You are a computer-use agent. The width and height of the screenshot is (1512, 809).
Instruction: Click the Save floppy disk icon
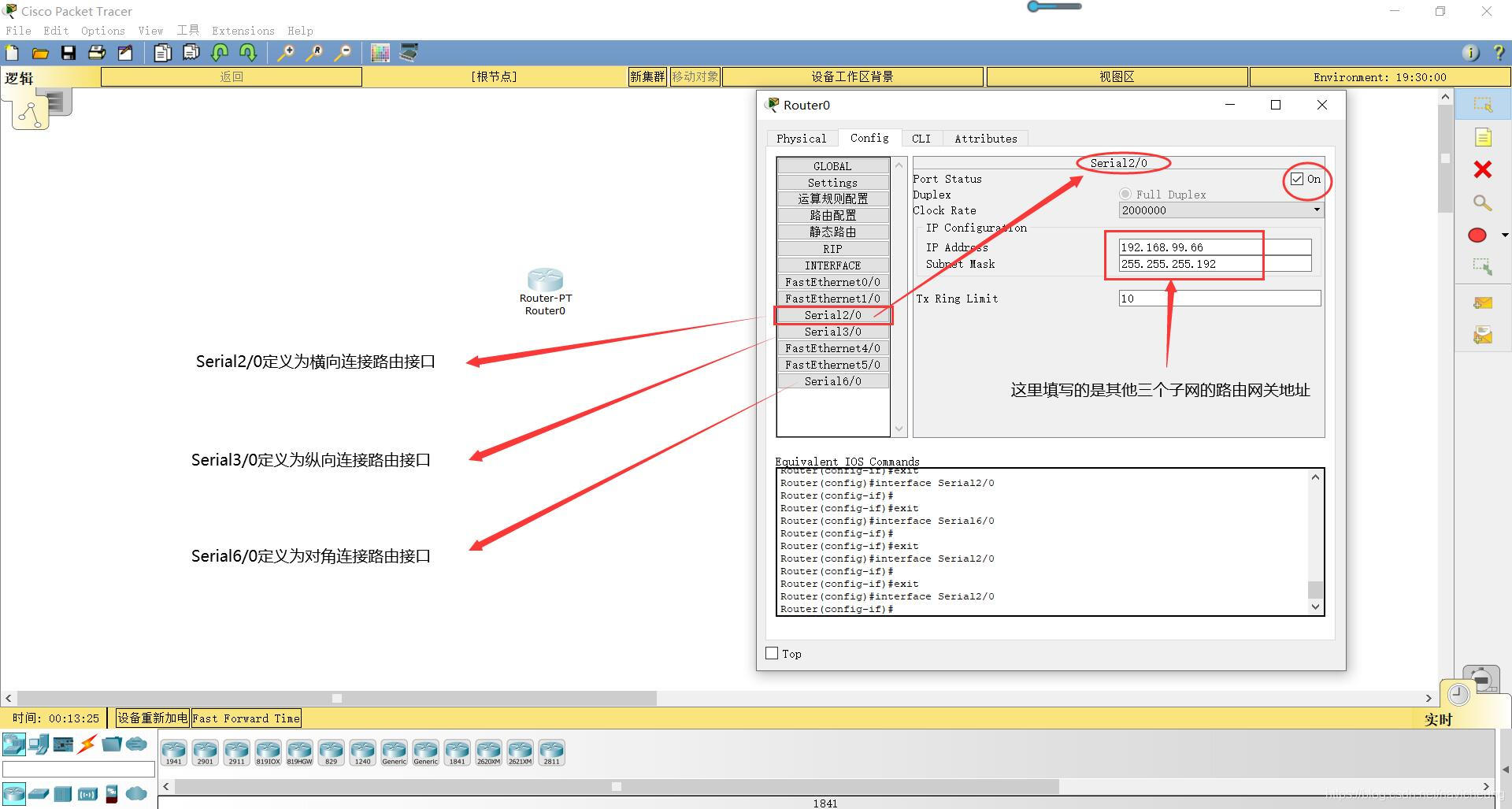pyautogui.click(x=69, y=53)
